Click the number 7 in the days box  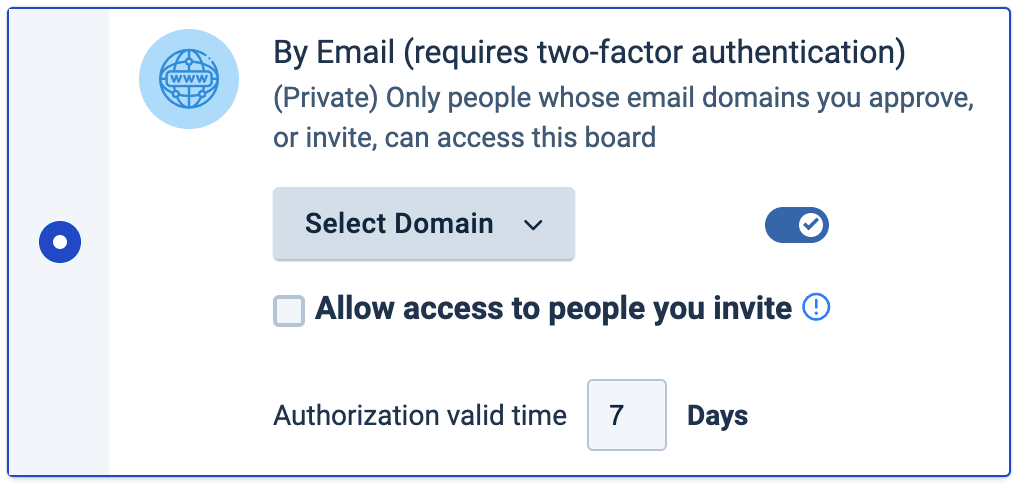tap(617, 415)
